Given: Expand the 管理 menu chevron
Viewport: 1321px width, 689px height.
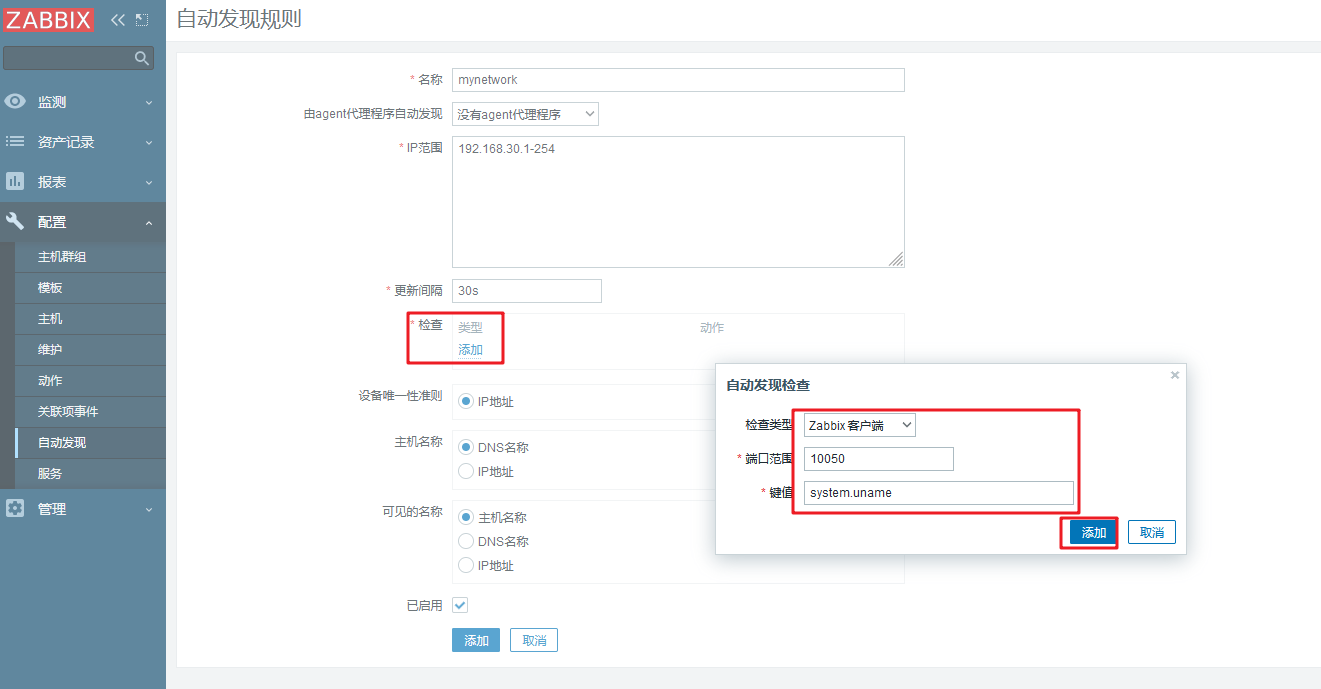Looking at the screenshot, I should [x=149, y=509].
